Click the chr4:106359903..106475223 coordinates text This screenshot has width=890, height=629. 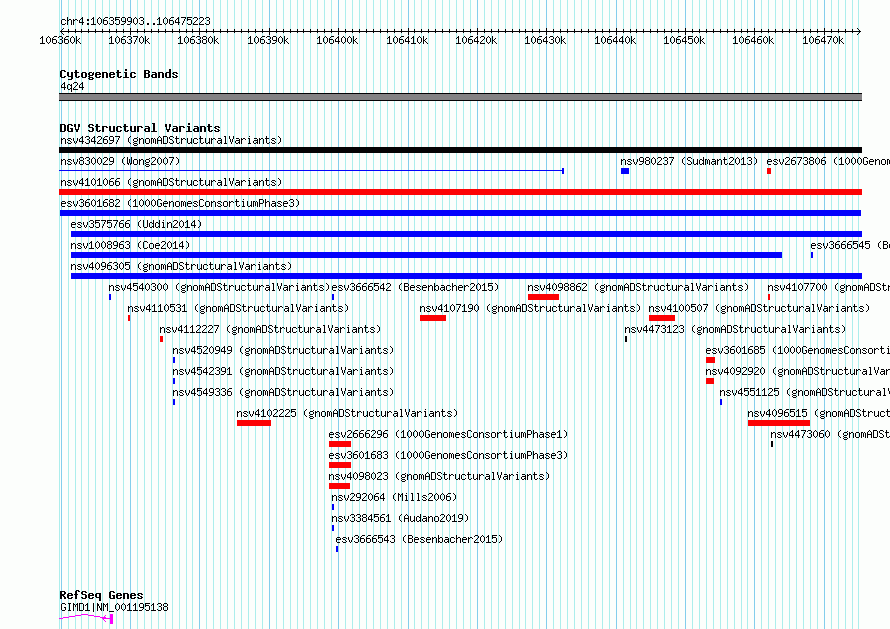tap(135, 22)
